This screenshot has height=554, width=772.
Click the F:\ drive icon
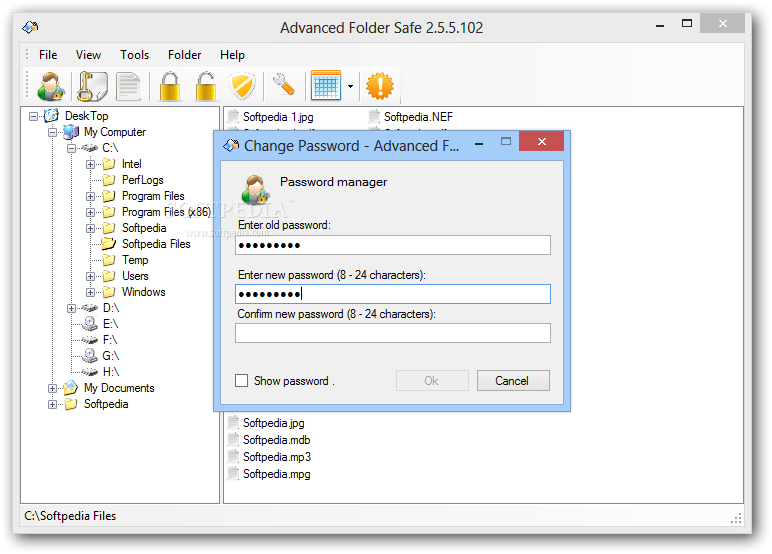click(x=90, y=340)
